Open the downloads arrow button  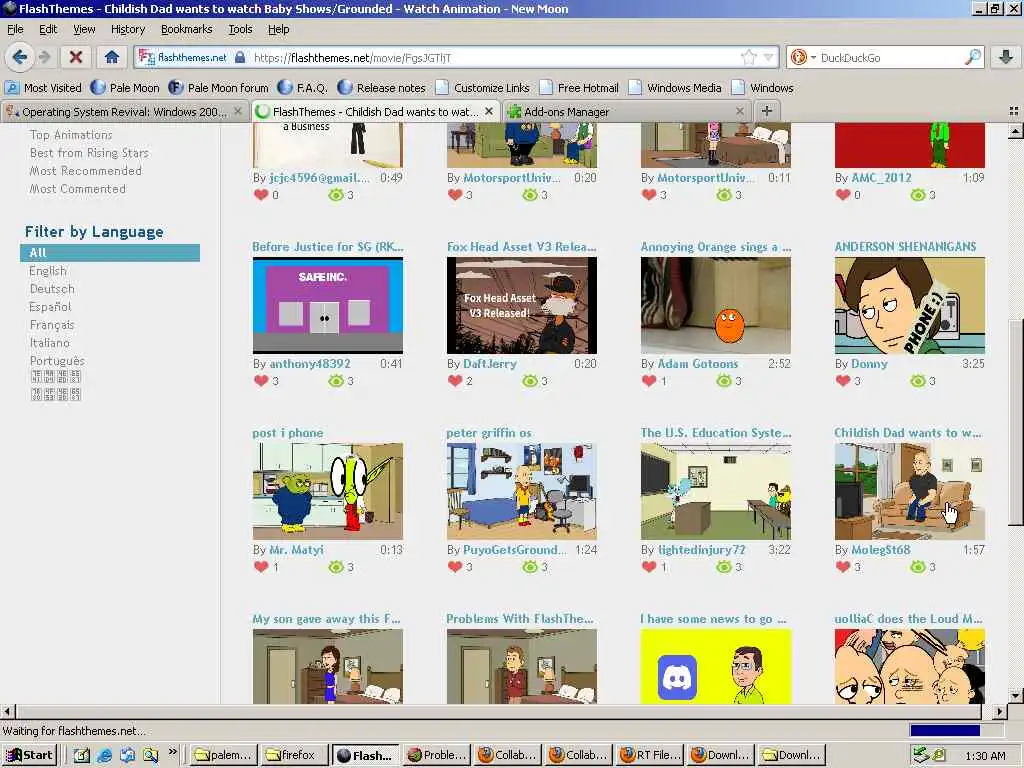(x=1006, y=57)
